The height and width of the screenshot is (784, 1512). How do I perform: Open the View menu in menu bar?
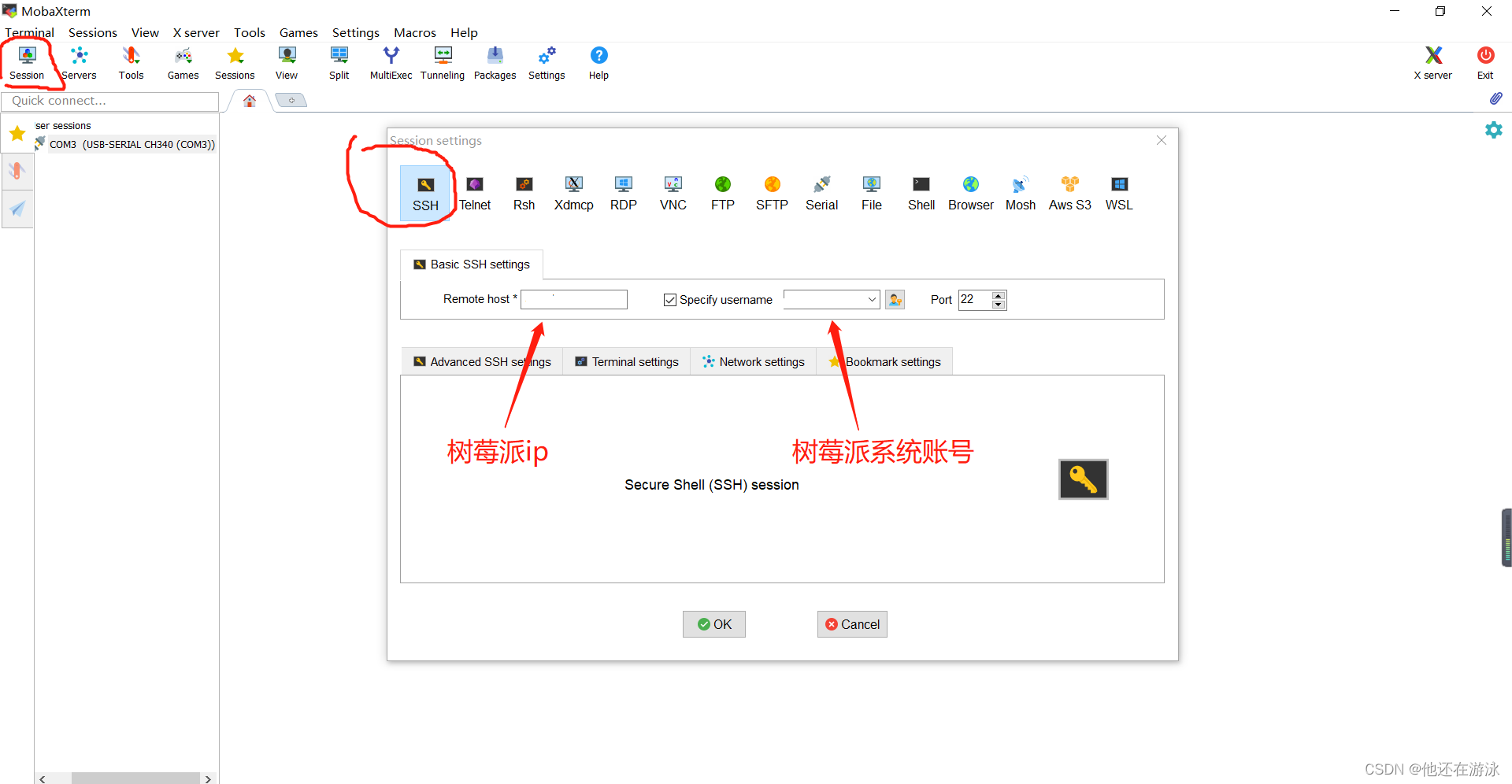[x=145, y=32]
